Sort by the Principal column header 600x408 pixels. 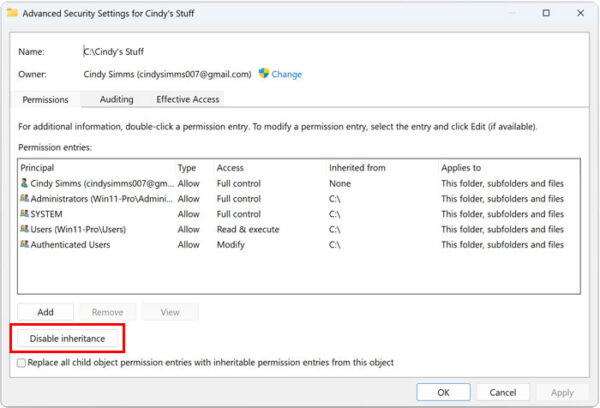pos(37,168)
